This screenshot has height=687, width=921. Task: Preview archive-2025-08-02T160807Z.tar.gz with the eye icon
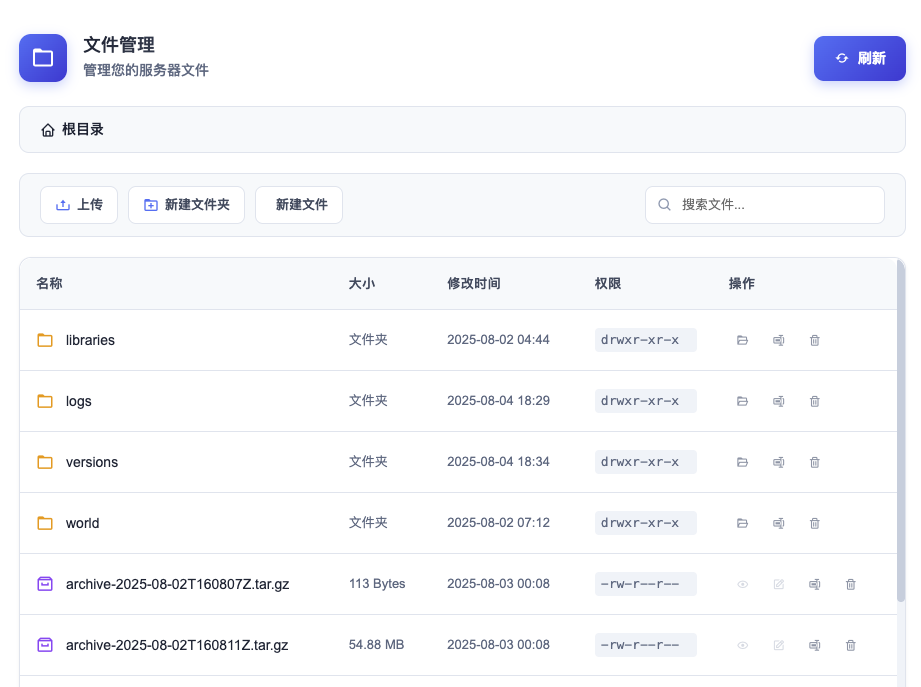click(x=742, y=584)
